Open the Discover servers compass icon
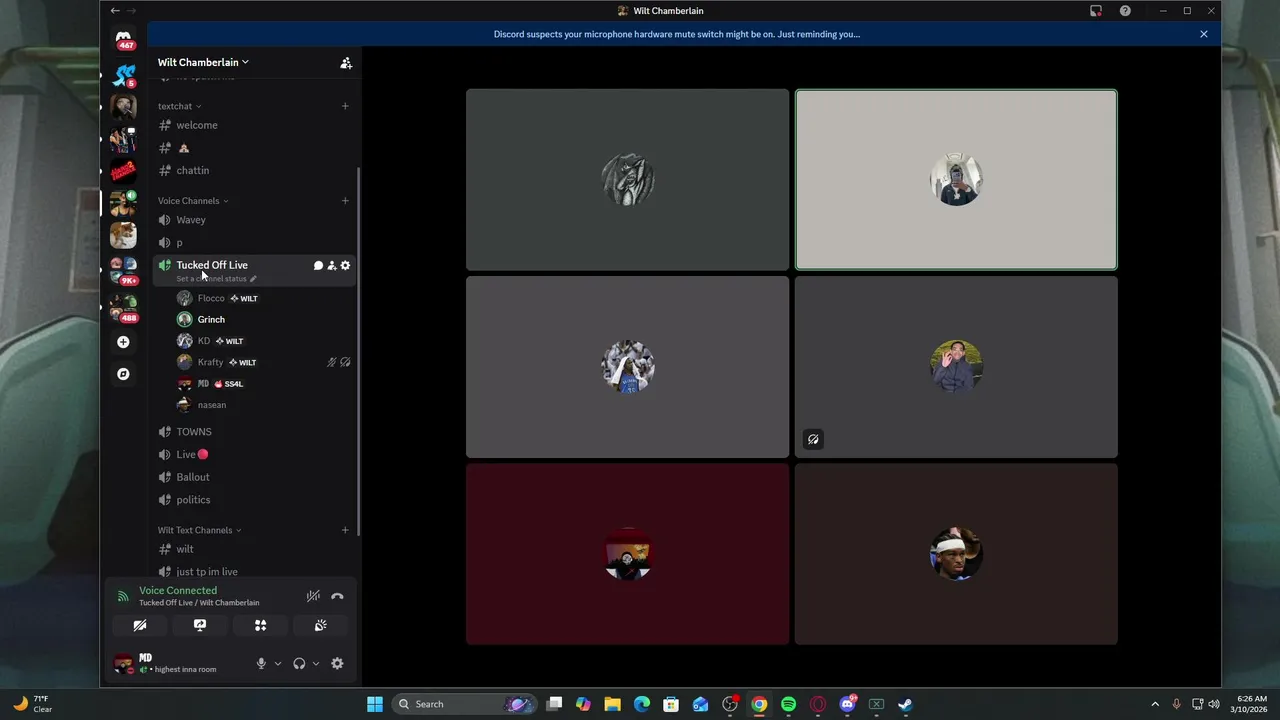Screen dimensions: 1280x720 coord(123,374)
